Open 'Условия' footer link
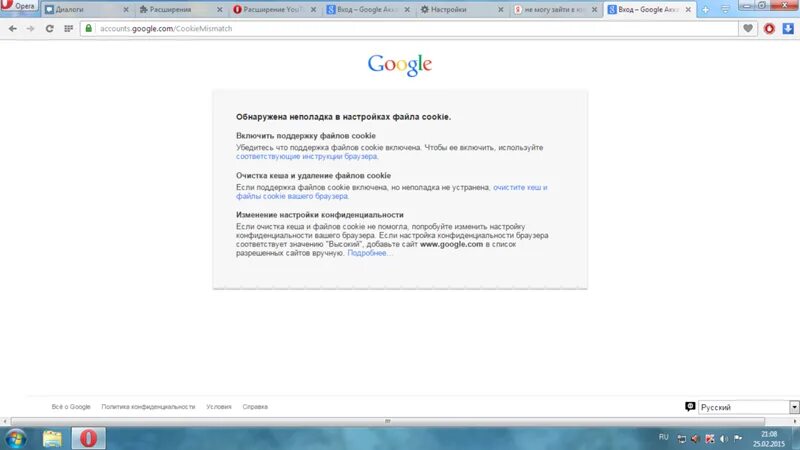 tap(219, 407)
